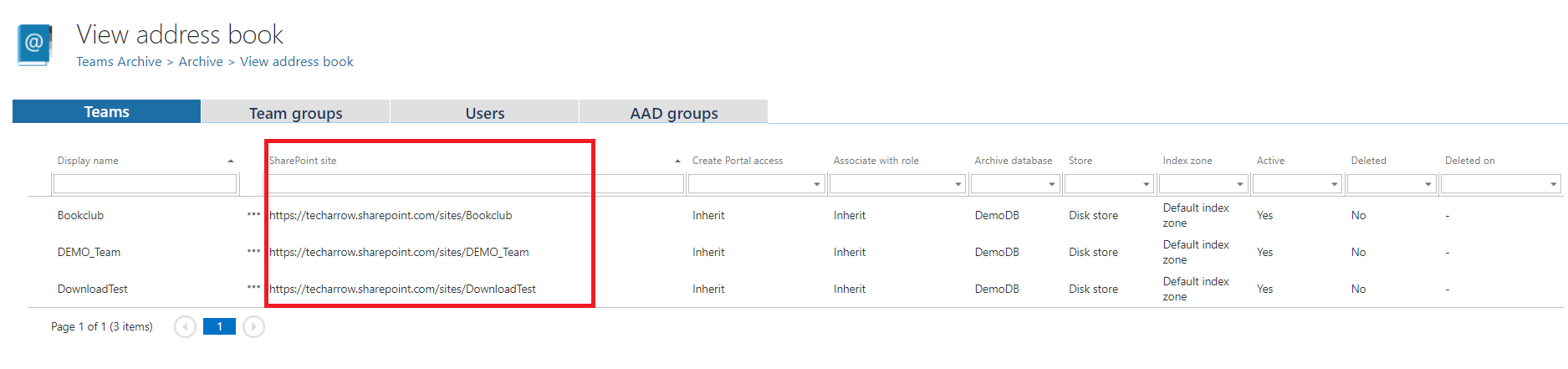Go to previous page arrow
This screenshot has width=1568, height=369.
[x=185, y=326]
